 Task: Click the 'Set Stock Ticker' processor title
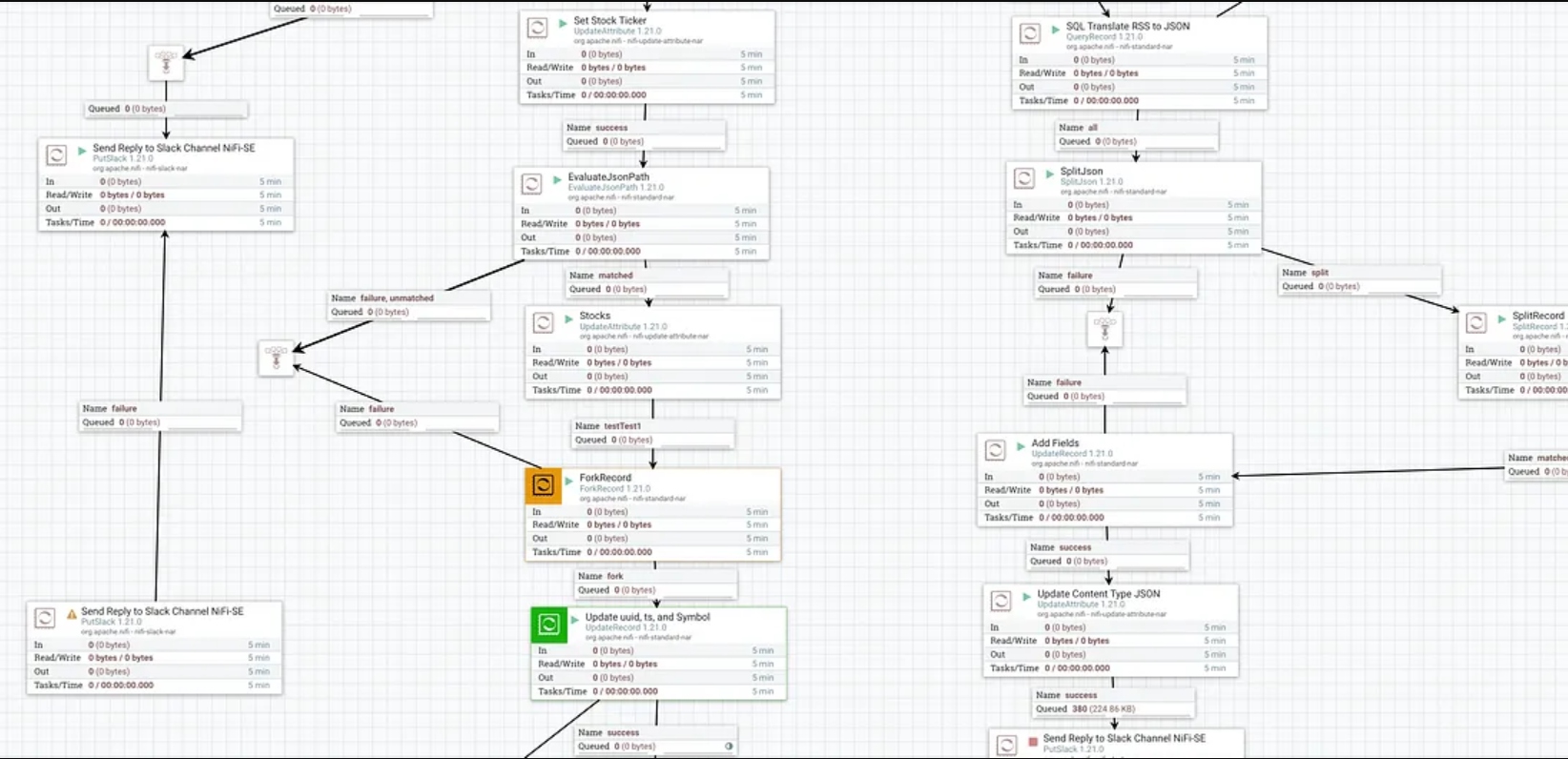[609, 20]
